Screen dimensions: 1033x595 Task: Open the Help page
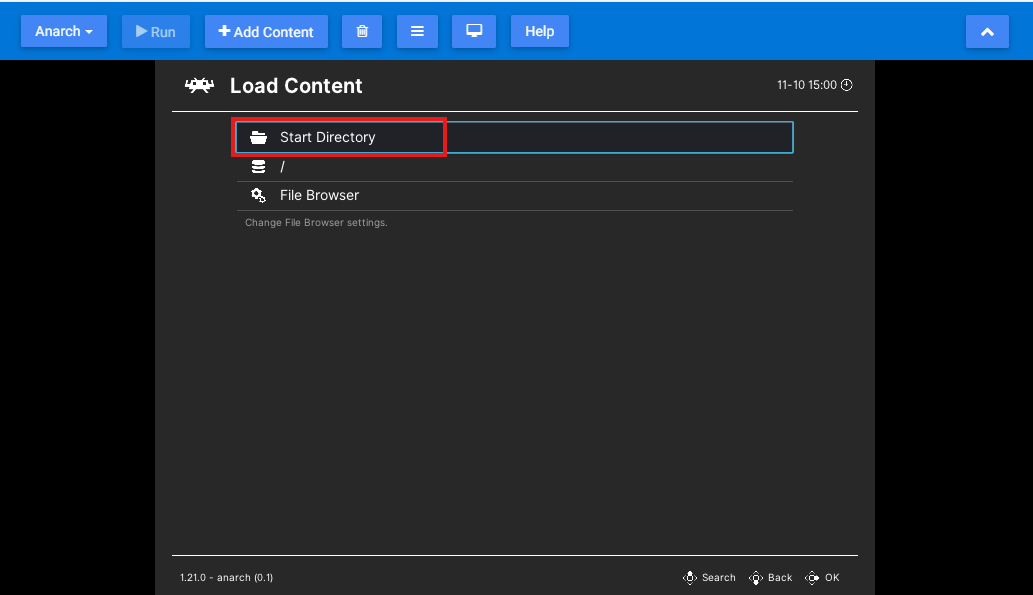coord(539,31)
